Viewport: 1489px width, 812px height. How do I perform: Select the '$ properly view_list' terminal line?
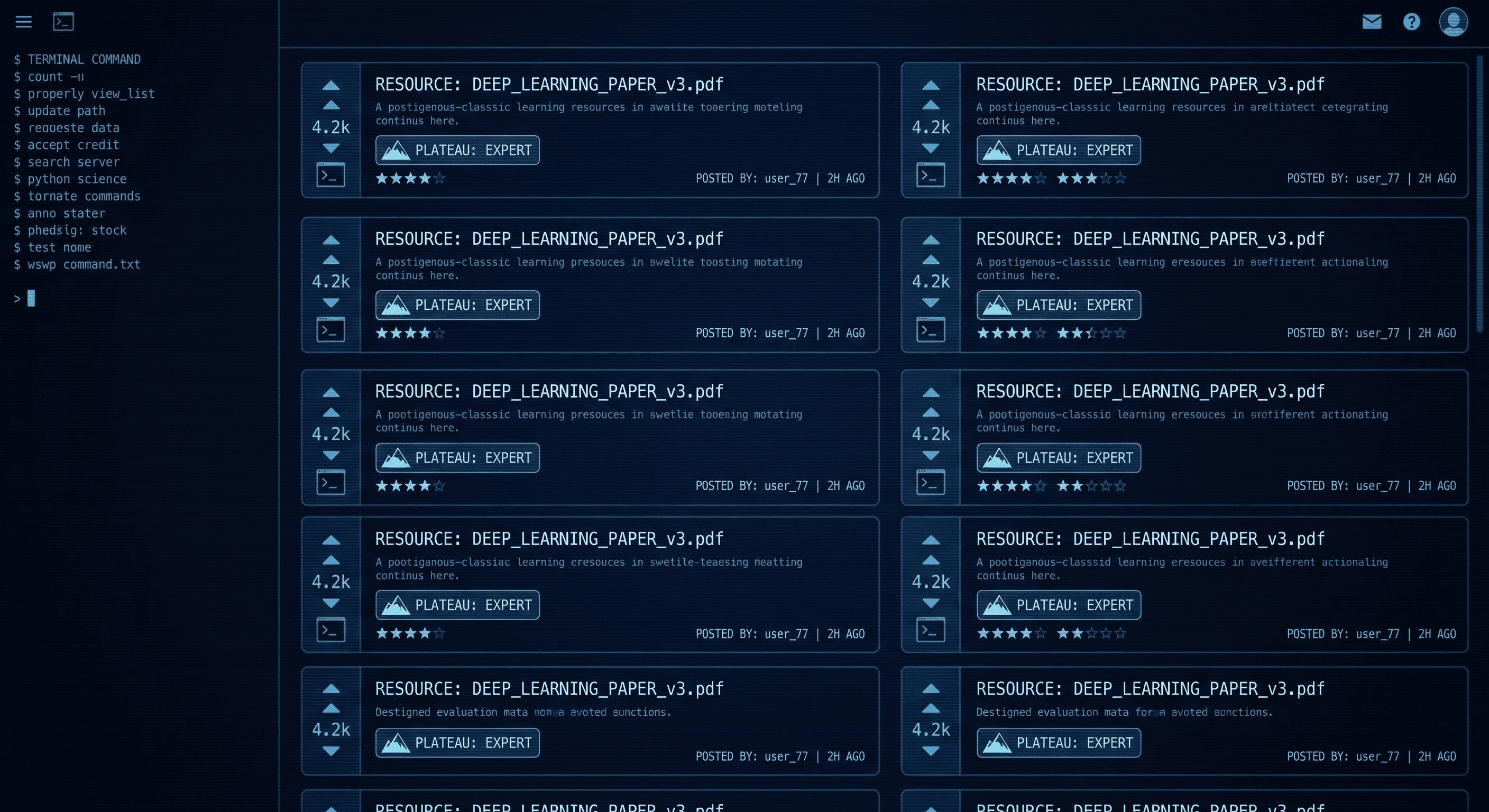tap(85, 94)
